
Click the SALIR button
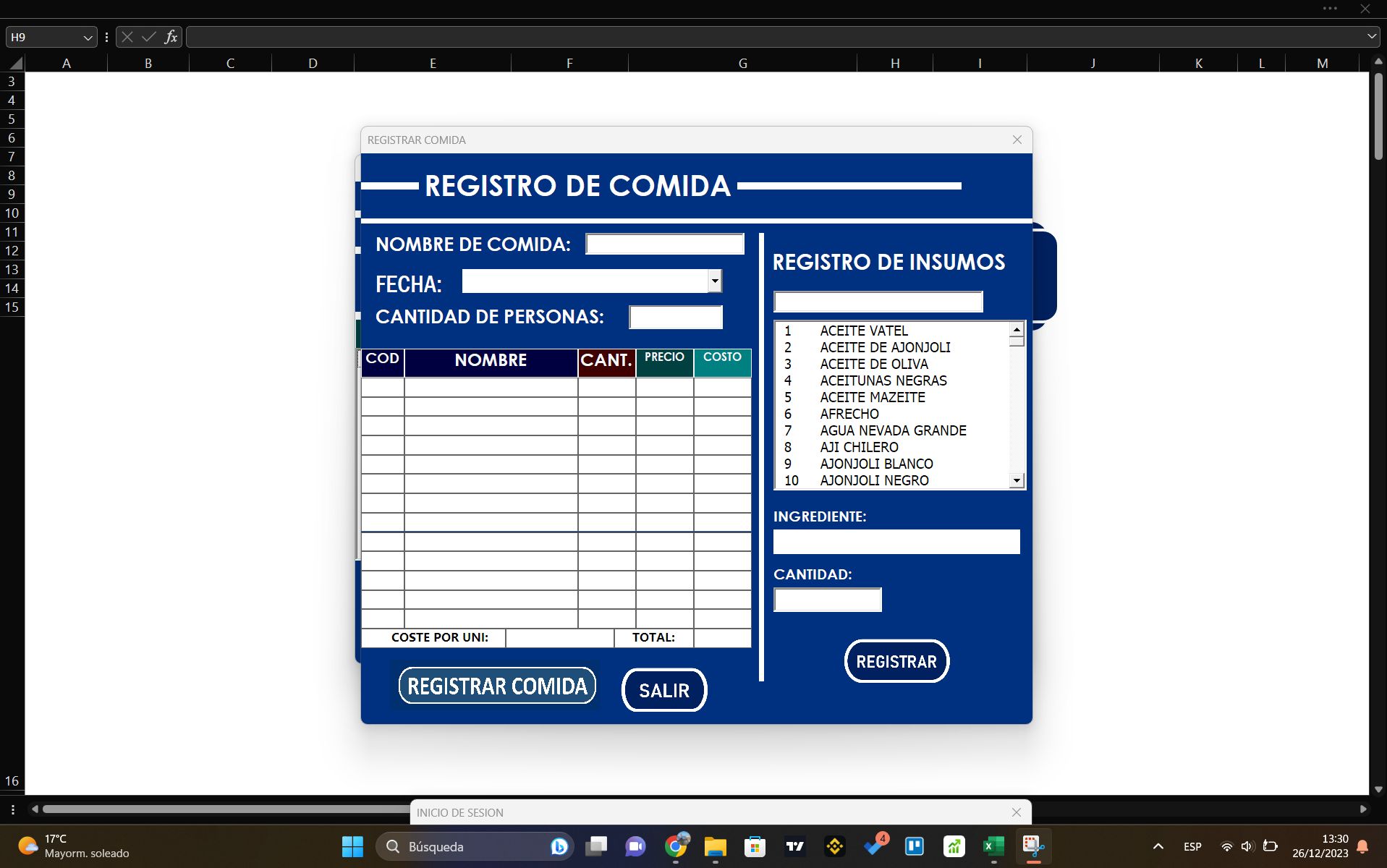[x=663, y=690]
